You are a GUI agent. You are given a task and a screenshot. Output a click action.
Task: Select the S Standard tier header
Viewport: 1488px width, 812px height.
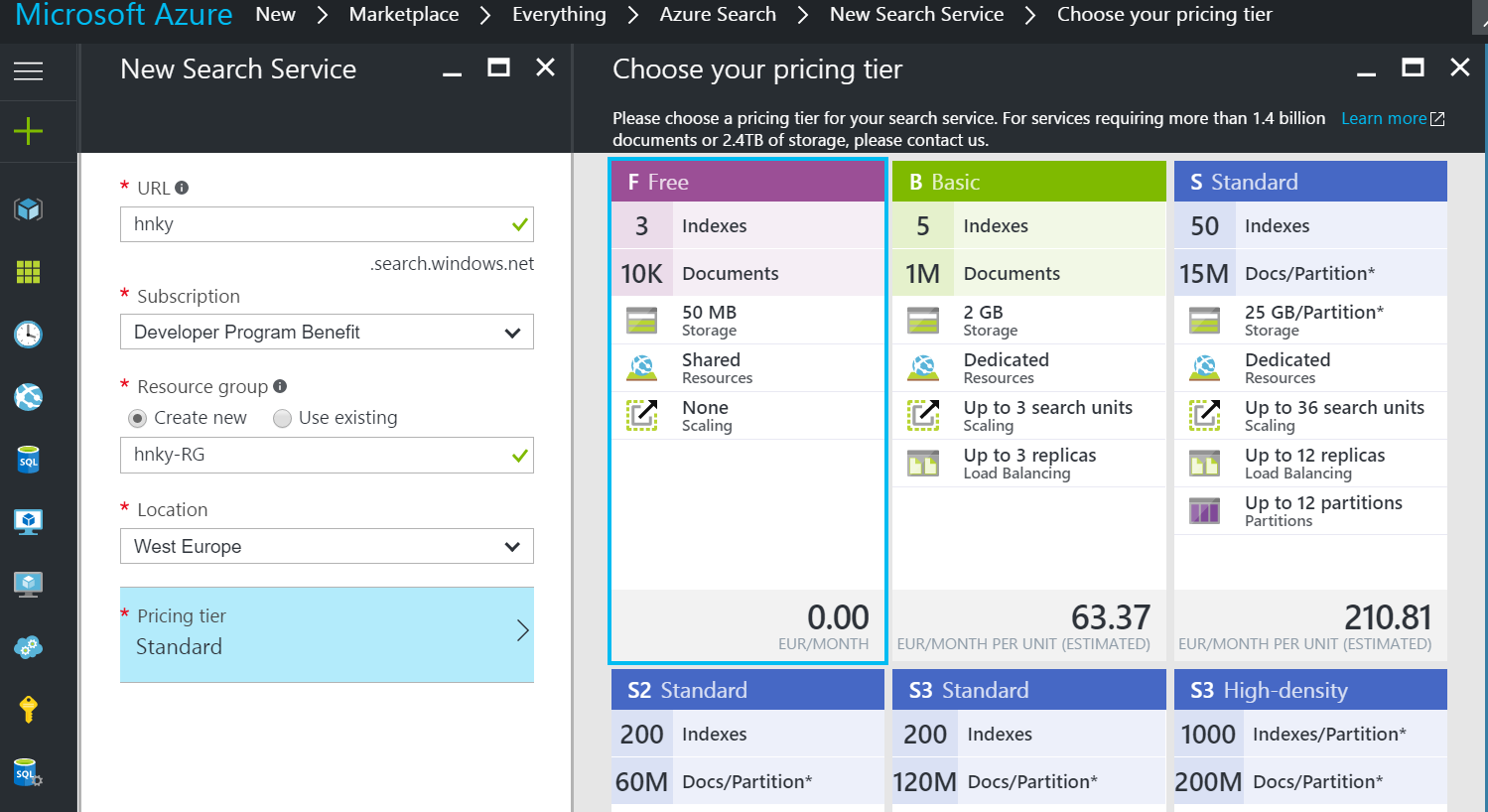point(1310,182)
